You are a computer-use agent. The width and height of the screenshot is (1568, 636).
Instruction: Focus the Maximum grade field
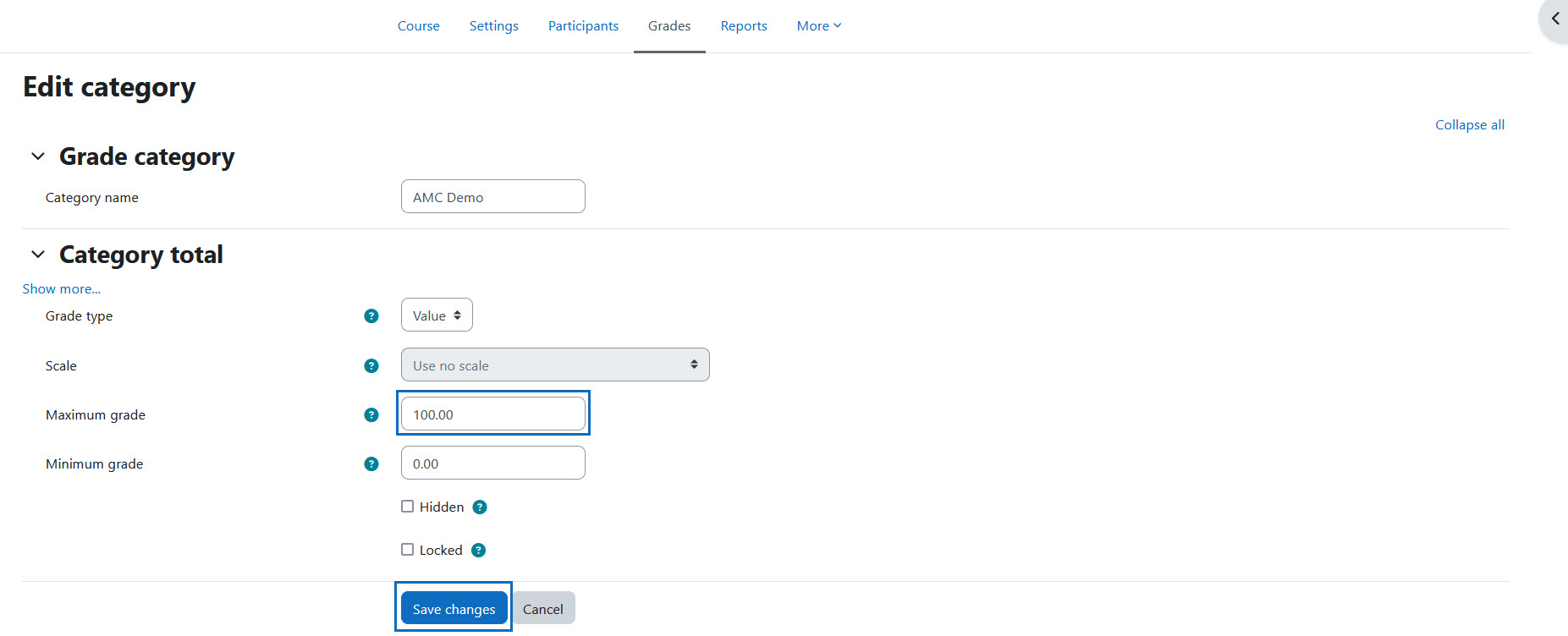(x=493, y=414)
